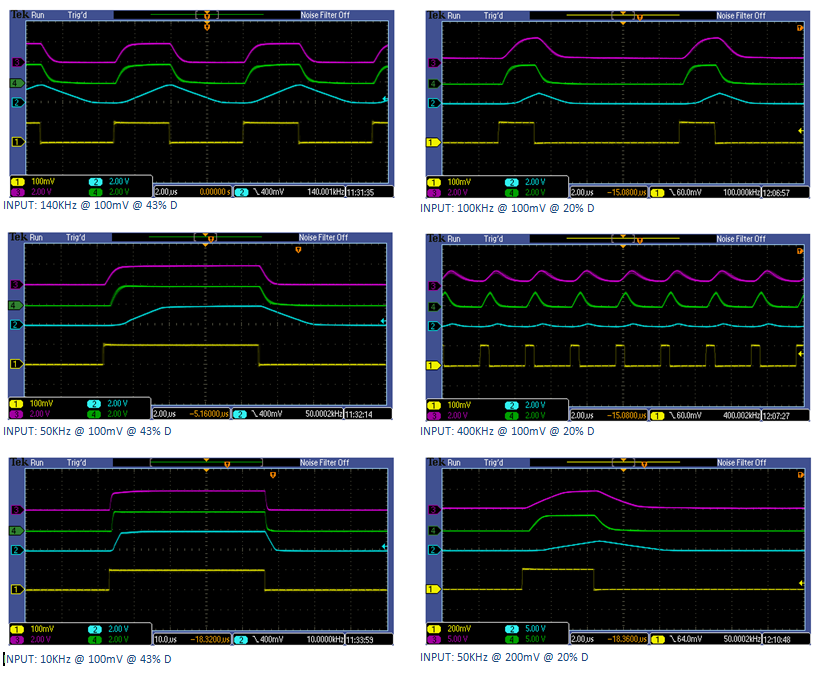Click channel 3 marker in the 140KHz capture
Screen dimensions: 822x677
tap(18, 62)
